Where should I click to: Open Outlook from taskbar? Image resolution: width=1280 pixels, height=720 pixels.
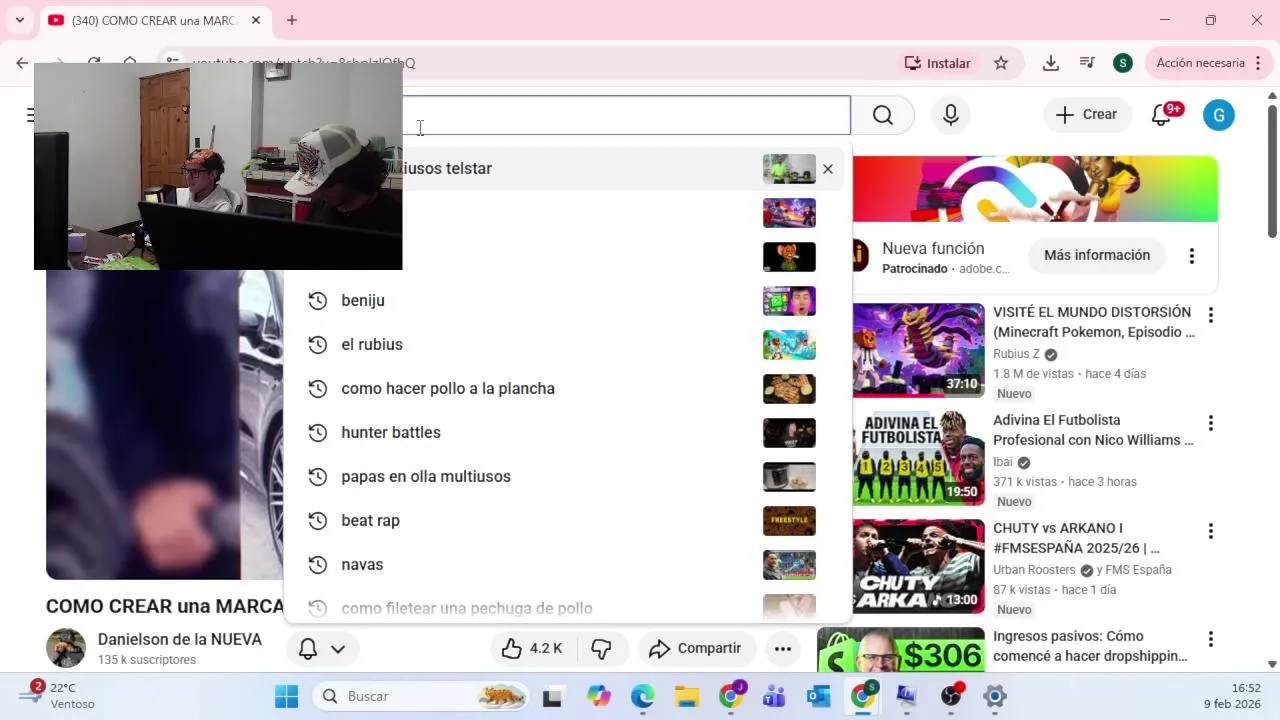(818, 696)
